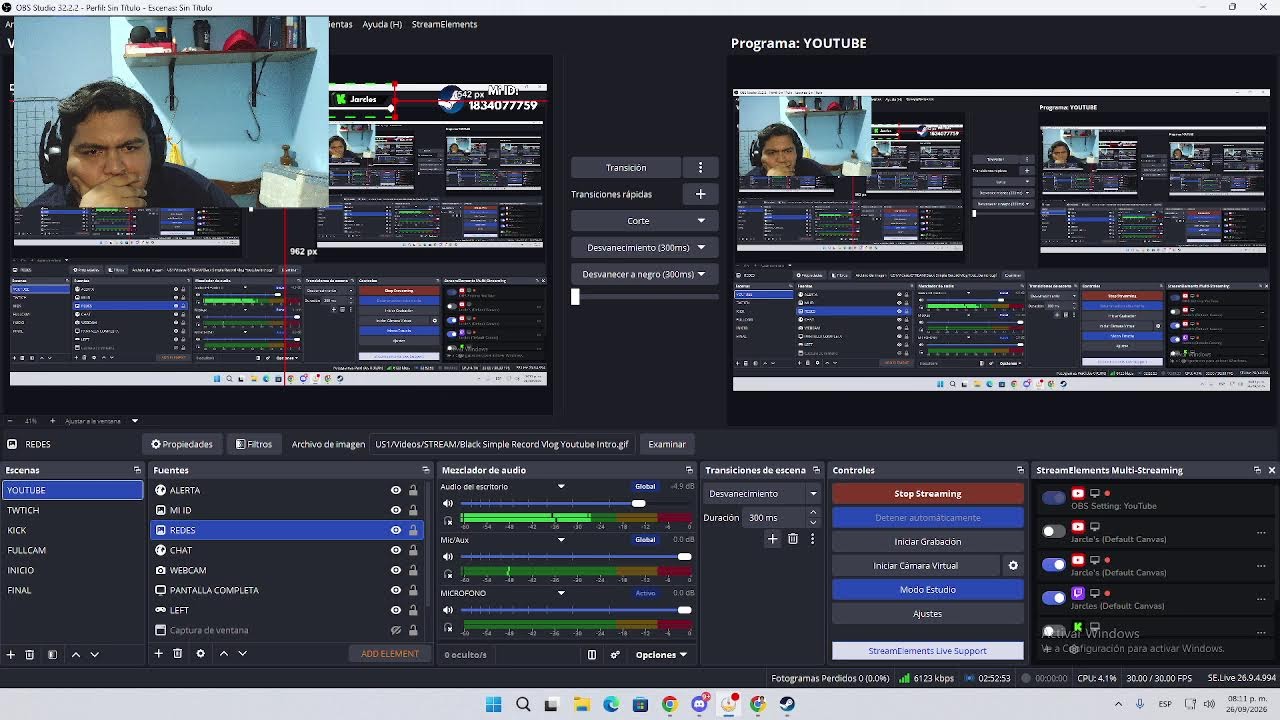Move source down in Fuentes list
The image size is (1280, 720).
tap(242, 653)
